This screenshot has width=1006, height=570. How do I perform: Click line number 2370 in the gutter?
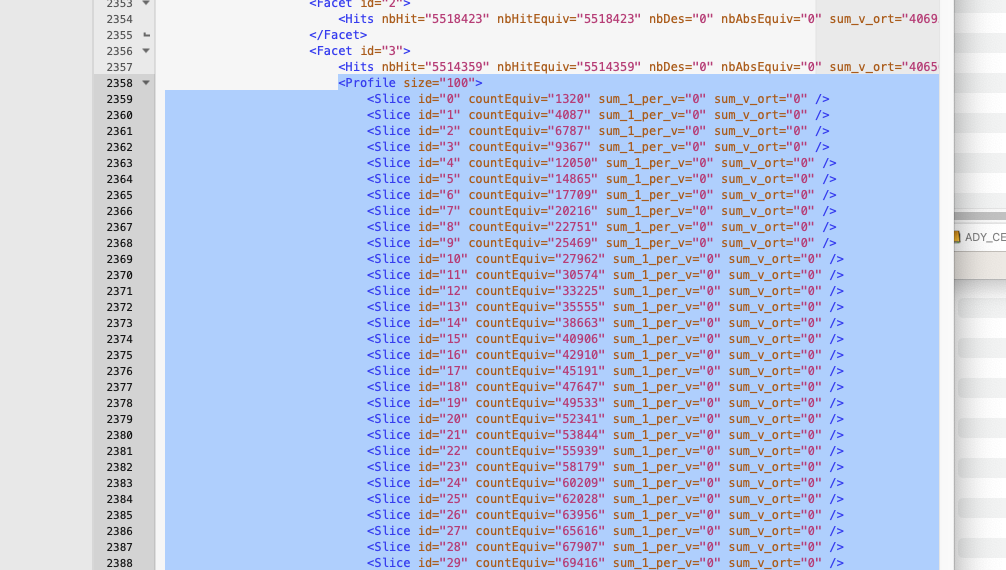click(119, 275)
